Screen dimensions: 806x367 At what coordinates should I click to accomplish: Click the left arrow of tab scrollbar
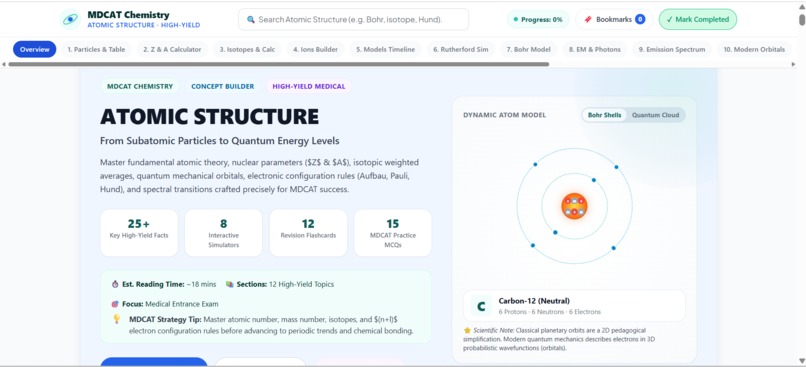point(4,64)
